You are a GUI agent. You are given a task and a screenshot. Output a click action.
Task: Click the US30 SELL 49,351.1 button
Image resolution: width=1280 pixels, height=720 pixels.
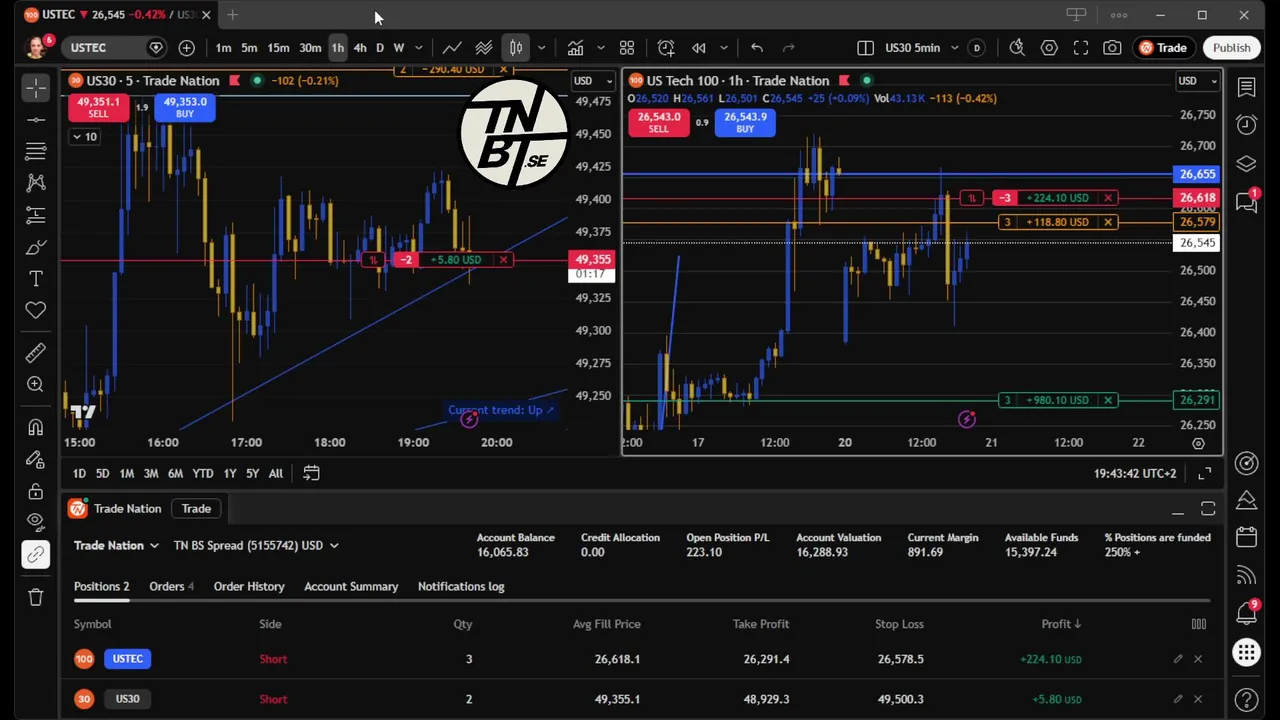tap(98, 108)
